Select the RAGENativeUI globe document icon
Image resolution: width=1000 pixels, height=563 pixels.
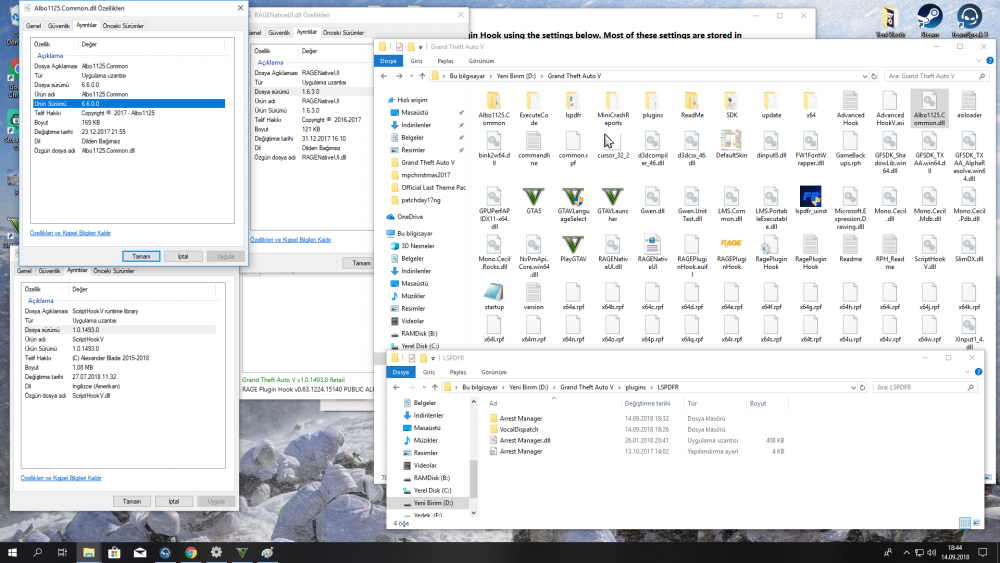[652, 252]
